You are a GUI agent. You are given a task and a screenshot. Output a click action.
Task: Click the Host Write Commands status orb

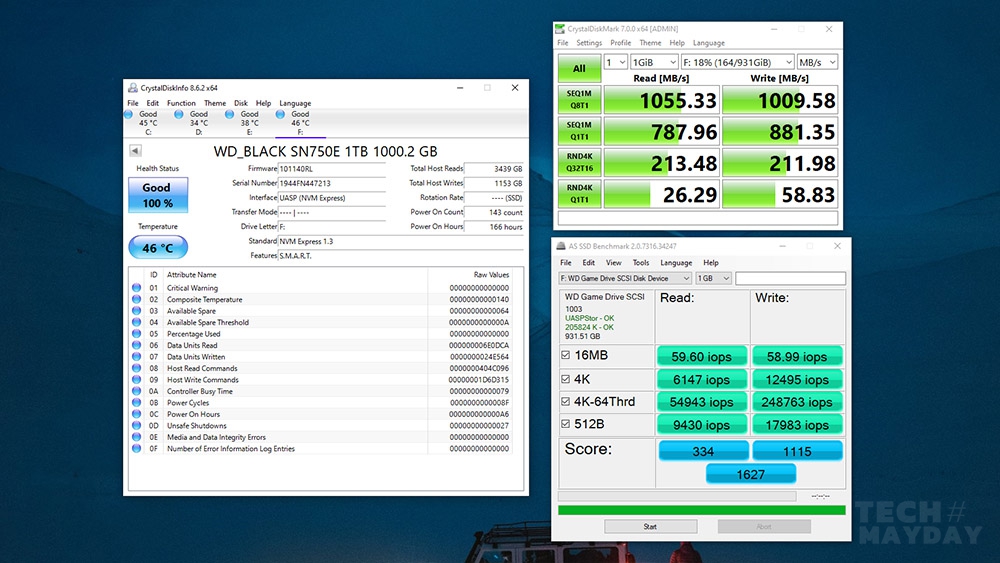click(x=136, y=379)
